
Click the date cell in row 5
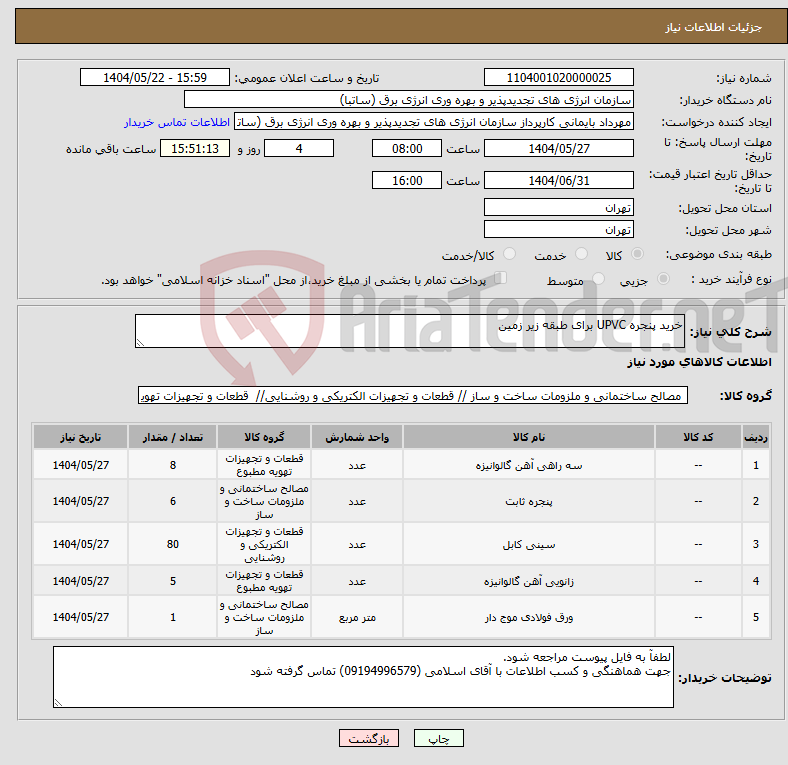80,617
